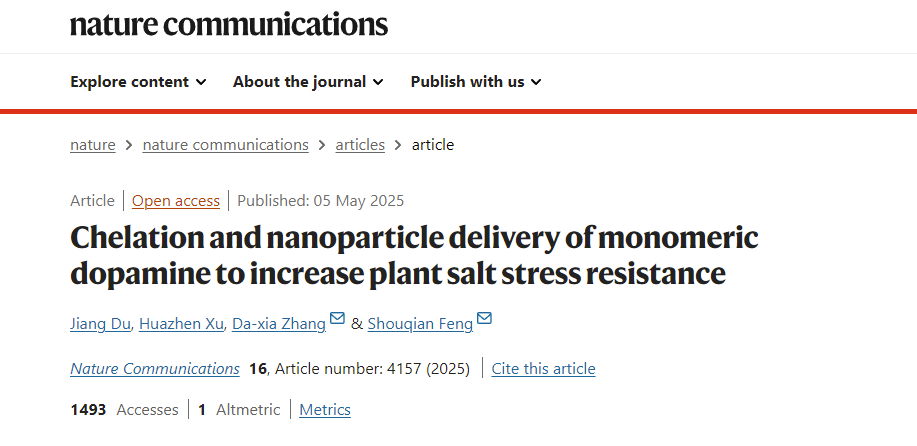Click the article title heading
Viewport: 917px width, 446px height.
[414, 255]
